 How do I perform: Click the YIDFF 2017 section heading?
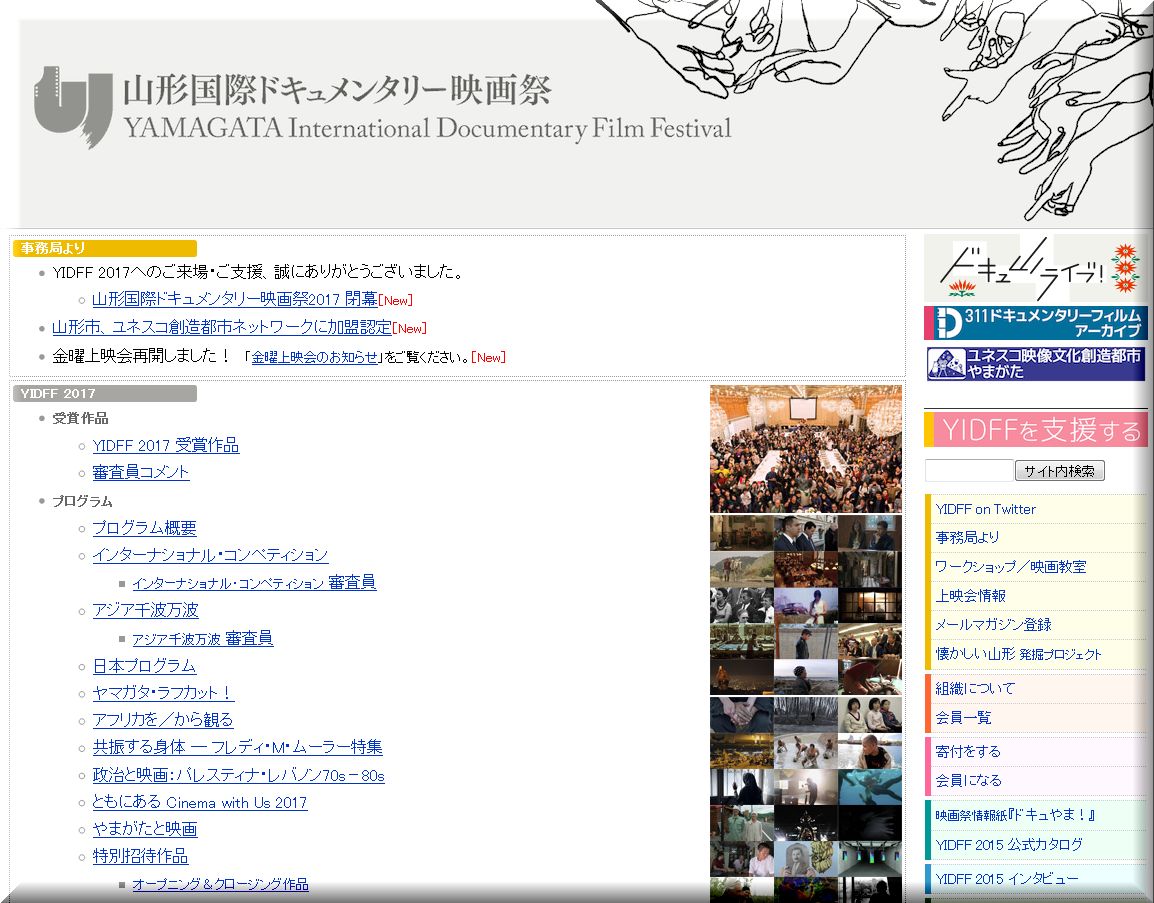pos(105,394)
